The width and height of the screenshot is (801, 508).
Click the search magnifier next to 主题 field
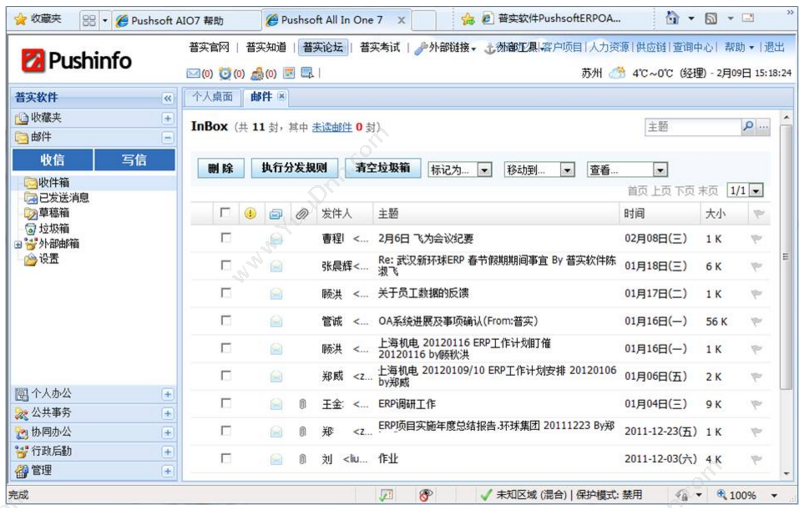[748, 126]
